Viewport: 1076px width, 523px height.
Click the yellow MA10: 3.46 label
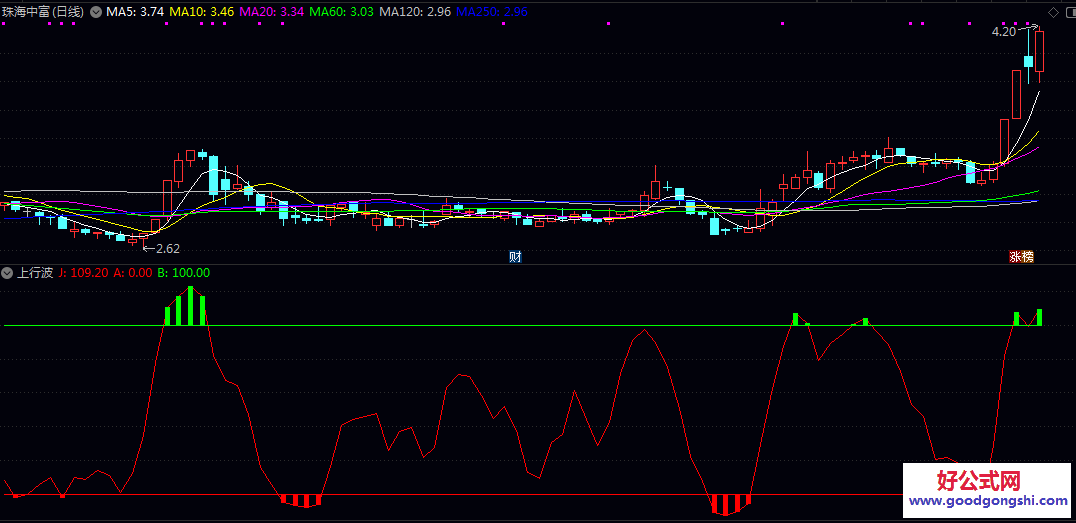click(202, 12)
